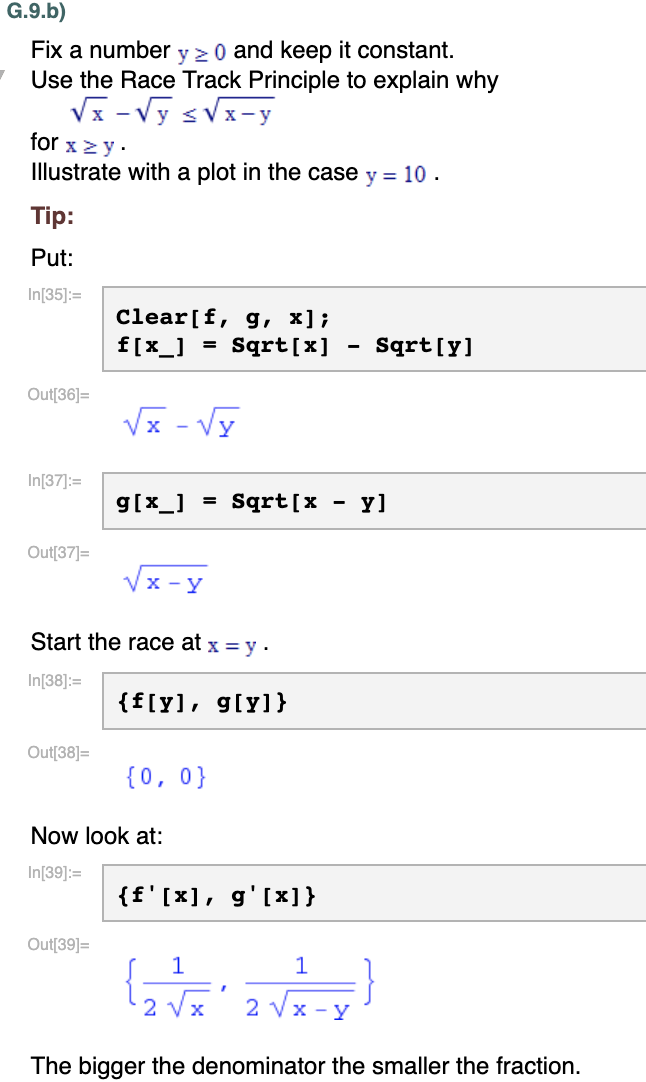Click the Out[37] square root x−y result

click(x=166, y=580)
